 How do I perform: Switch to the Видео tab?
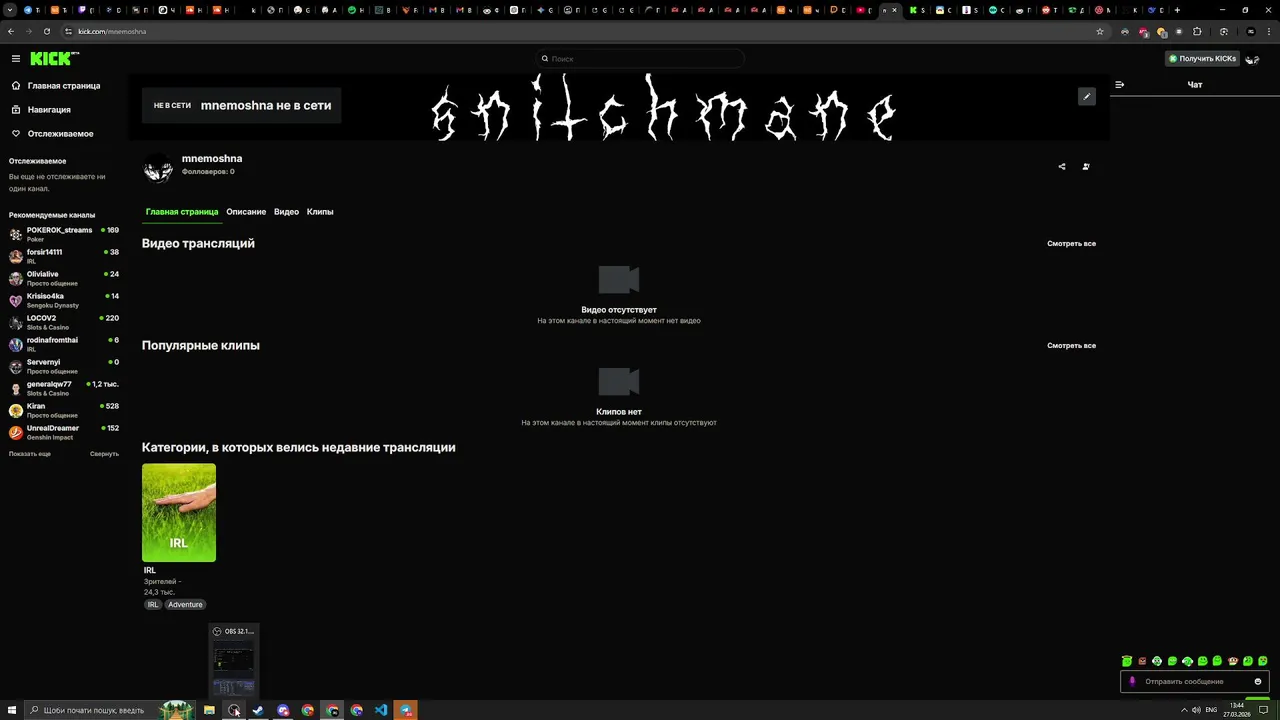[287, 212]
